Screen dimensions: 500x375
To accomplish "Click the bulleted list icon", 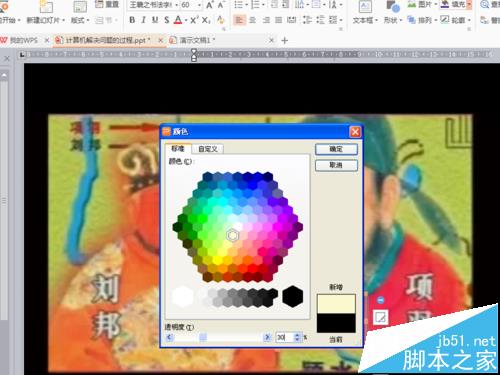I will coord(238,5).
